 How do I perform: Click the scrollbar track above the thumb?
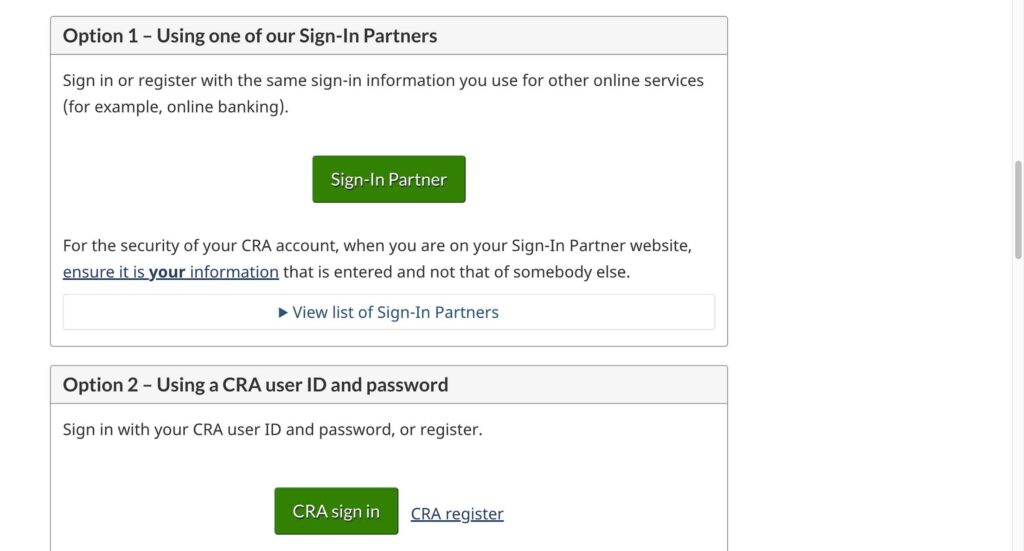(x=1018, y=80)
